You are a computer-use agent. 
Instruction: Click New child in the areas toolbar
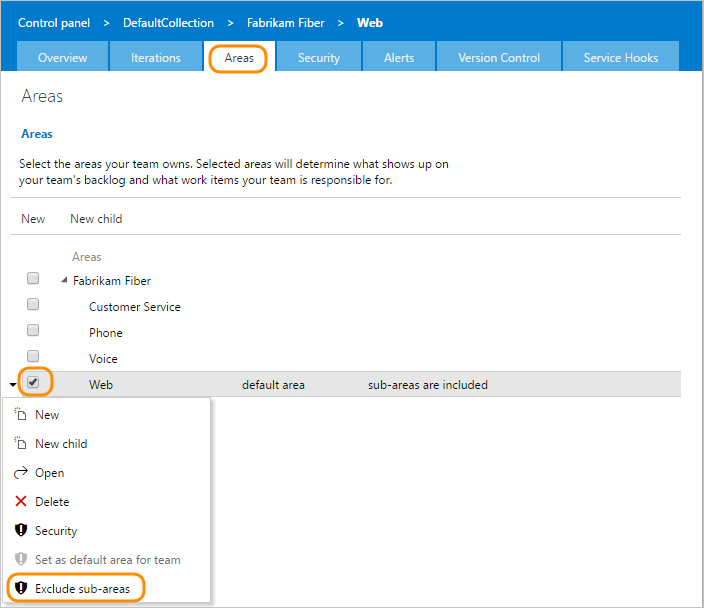96,219
